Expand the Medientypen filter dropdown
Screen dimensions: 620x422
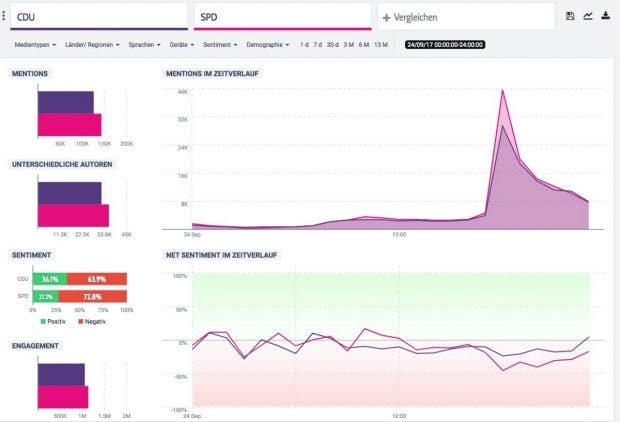click(x=35, y=45)
